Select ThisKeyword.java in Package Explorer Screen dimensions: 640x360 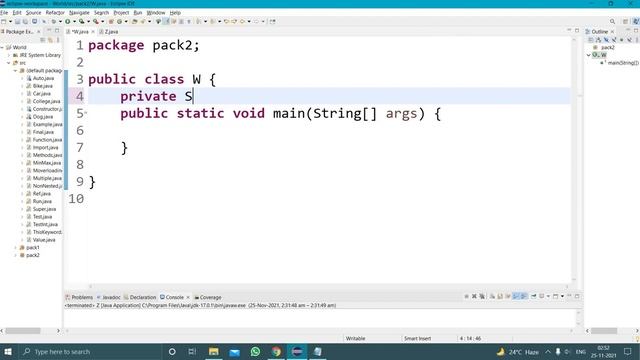44,232
